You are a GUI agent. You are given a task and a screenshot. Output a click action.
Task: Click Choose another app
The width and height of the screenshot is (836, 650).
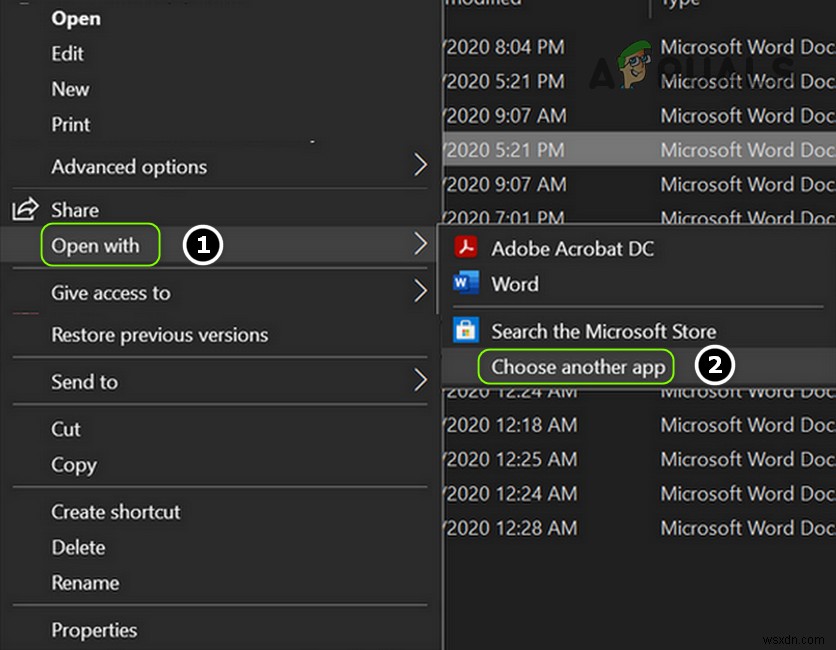tap(578, 367)
